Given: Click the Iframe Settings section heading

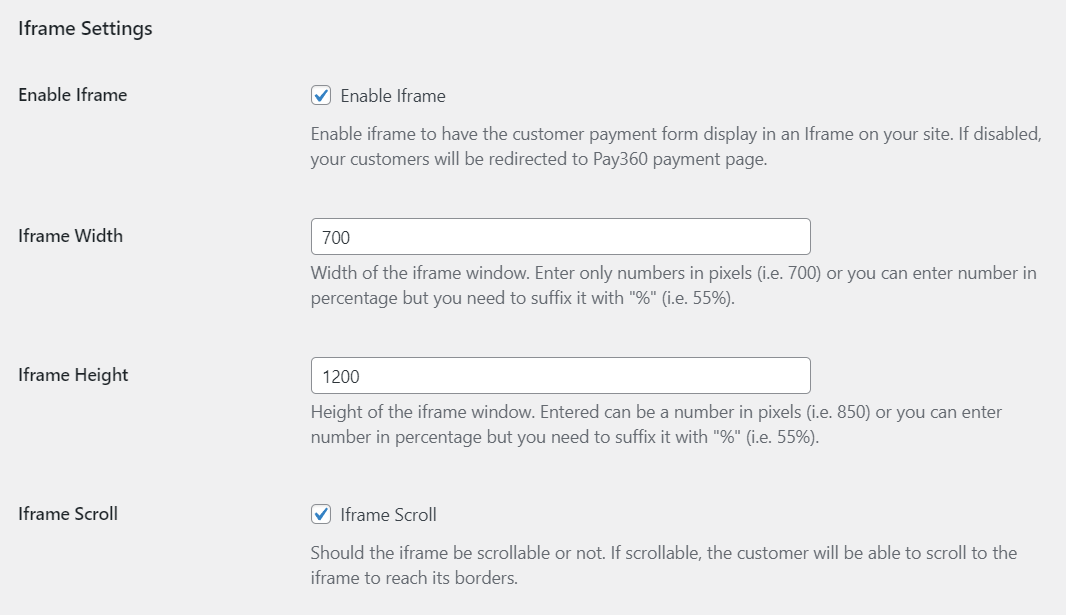Looking at the screenshot, I should pyautogui.click(x=84, y=28).
